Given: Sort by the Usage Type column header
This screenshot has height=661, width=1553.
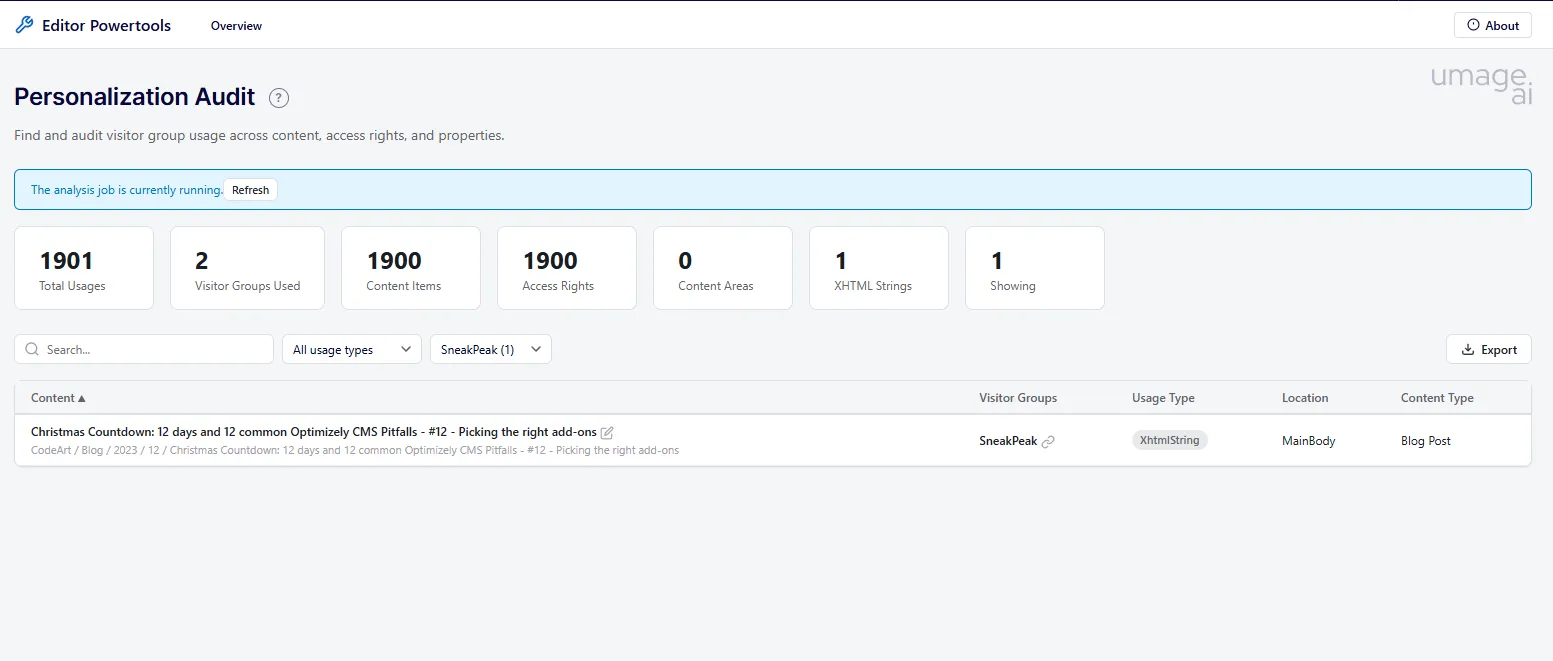Looking at the screenshot, I should coord(1163,398).
